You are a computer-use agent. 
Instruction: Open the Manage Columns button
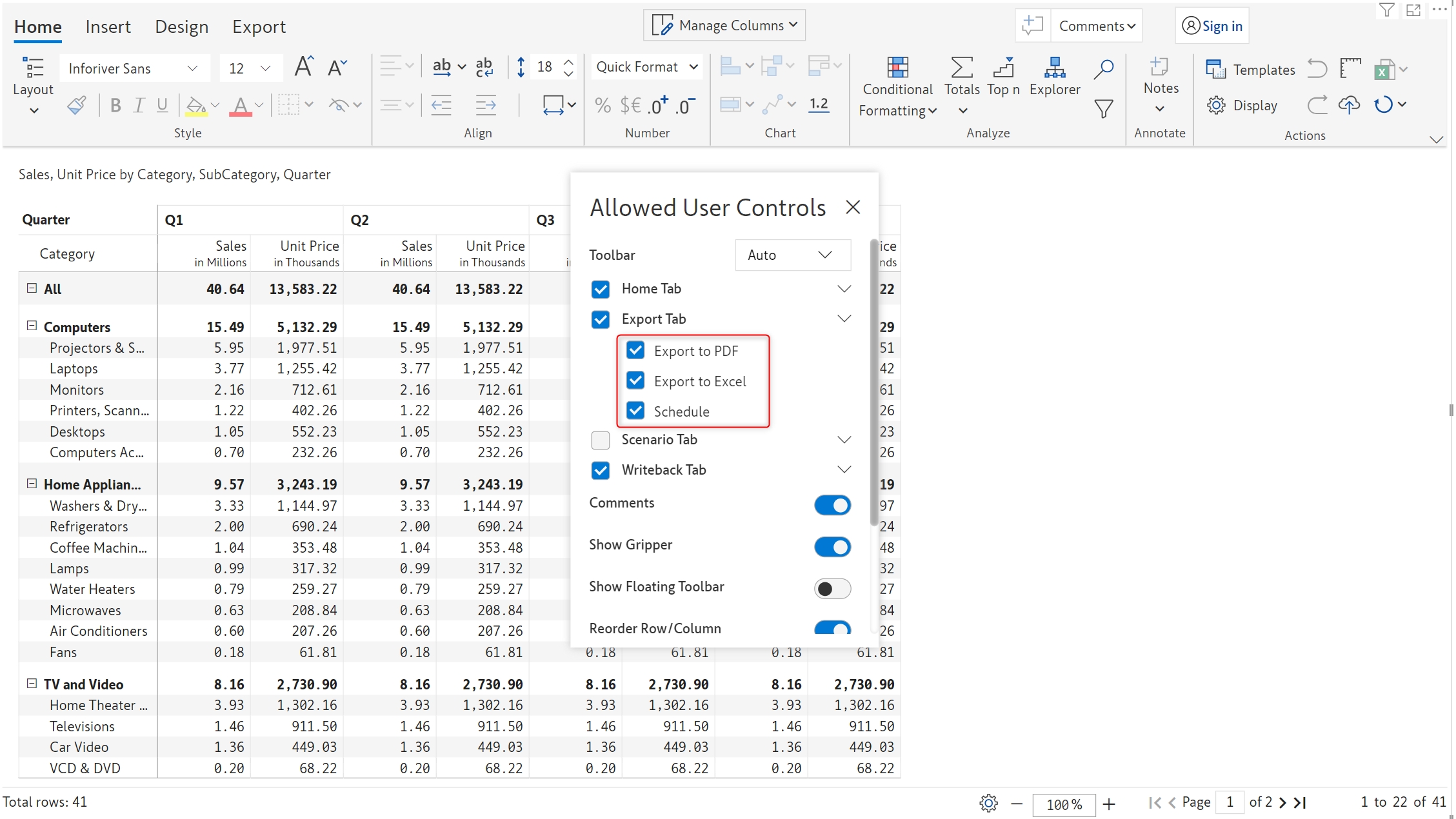point(724,25)
